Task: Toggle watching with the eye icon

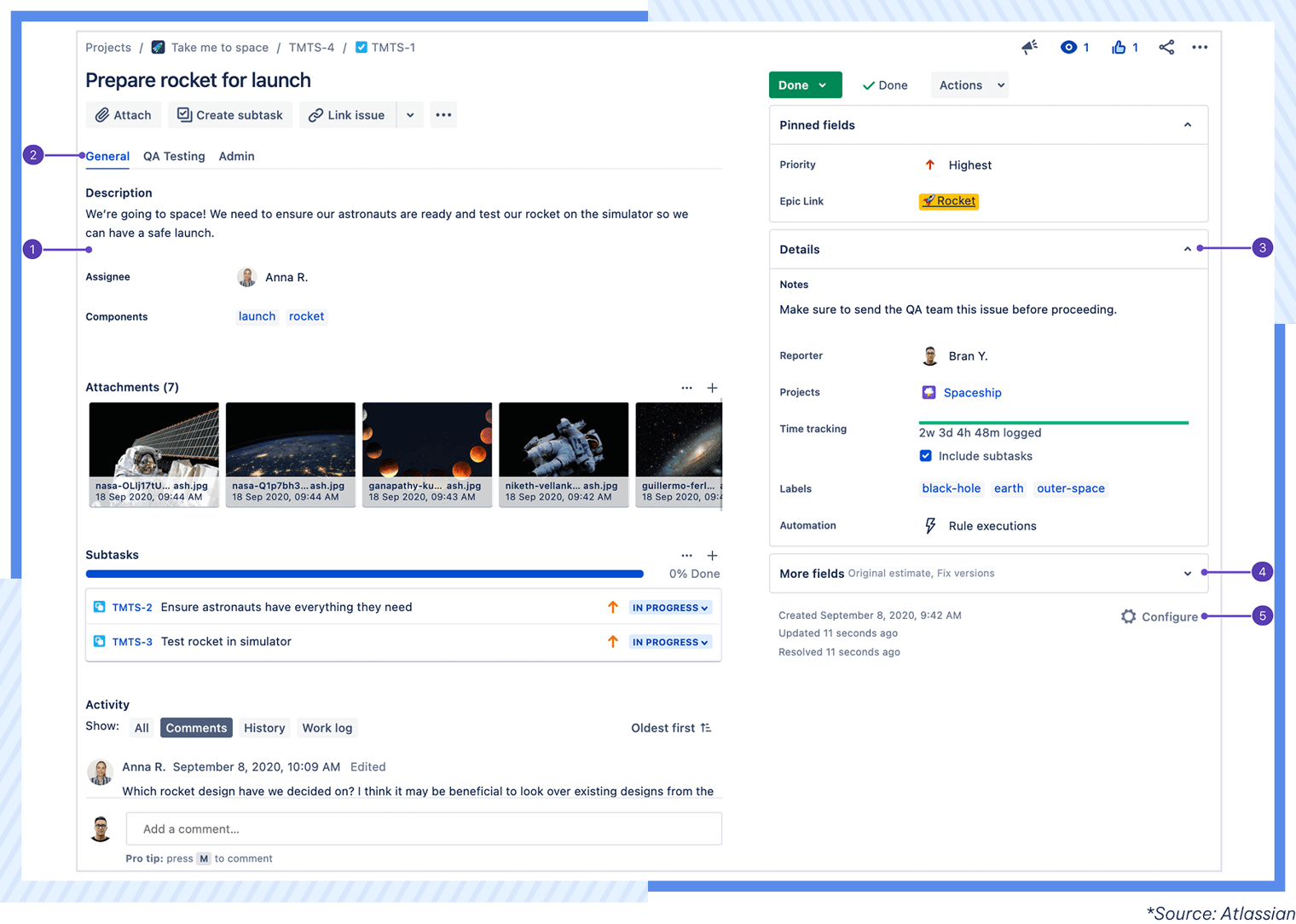Action: [1068, 47]
